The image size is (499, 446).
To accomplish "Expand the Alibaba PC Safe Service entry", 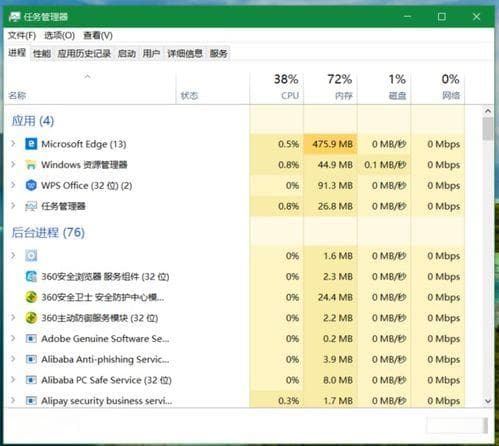I will (x=13, y=380).
